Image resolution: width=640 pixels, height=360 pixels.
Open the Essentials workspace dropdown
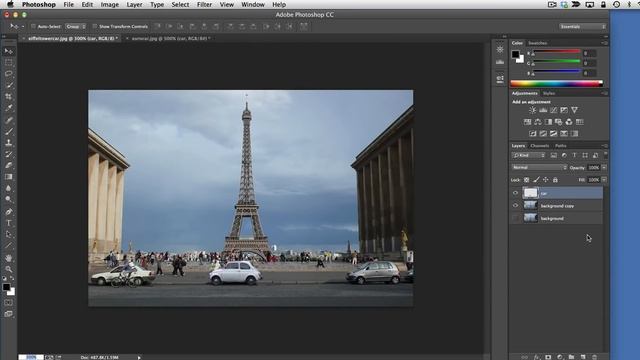582,27
